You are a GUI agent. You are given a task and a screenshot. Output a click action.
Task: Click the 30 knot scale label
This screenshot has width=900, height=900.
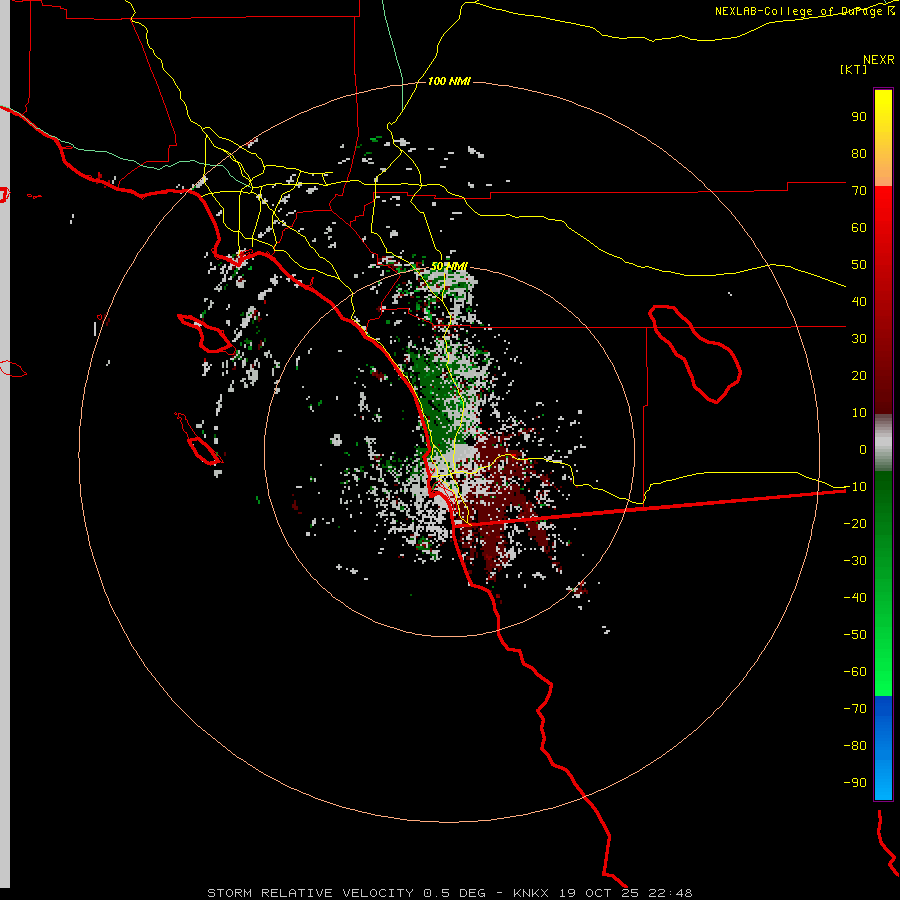click(x=859, y=339)
